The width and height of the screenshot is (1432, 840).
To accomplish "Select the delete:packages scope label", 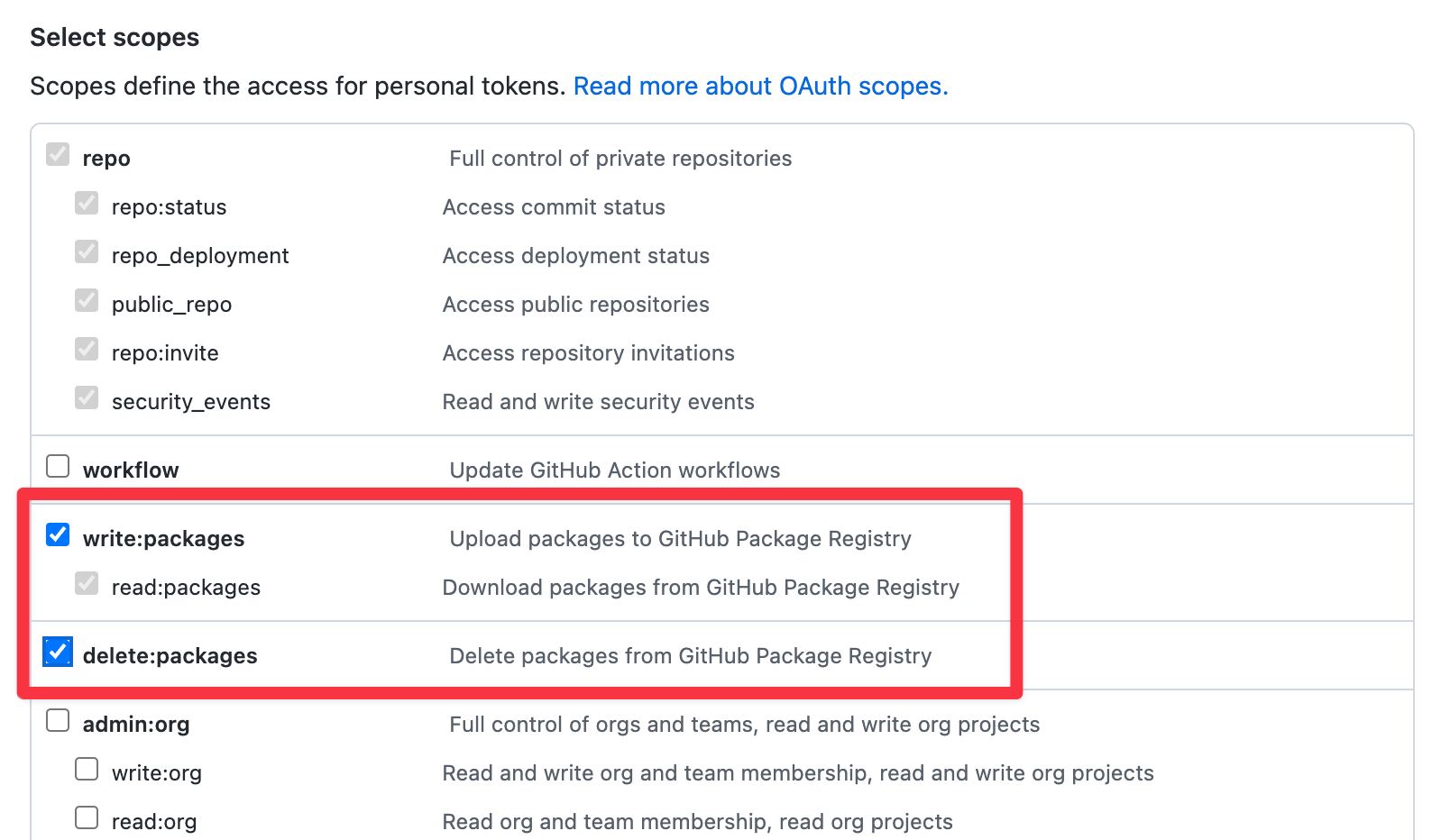I will (x=170, y=656).
